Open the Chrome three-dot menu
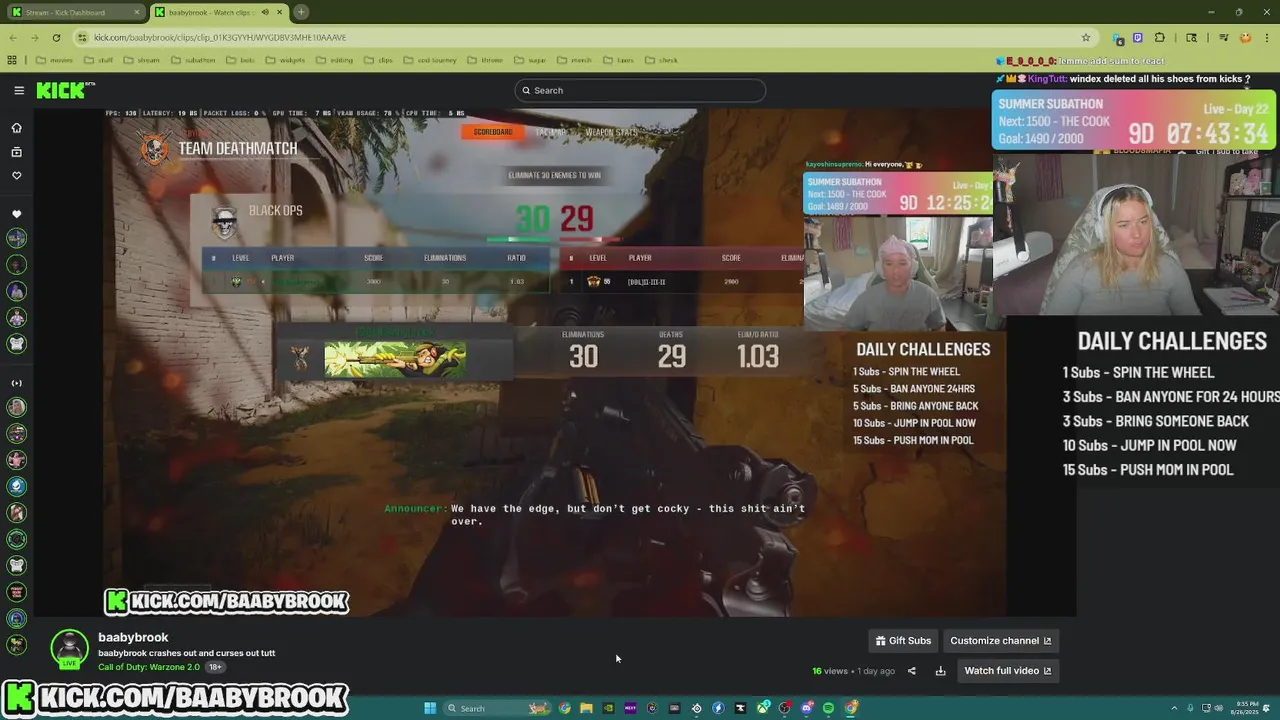 pos(1266,37)
